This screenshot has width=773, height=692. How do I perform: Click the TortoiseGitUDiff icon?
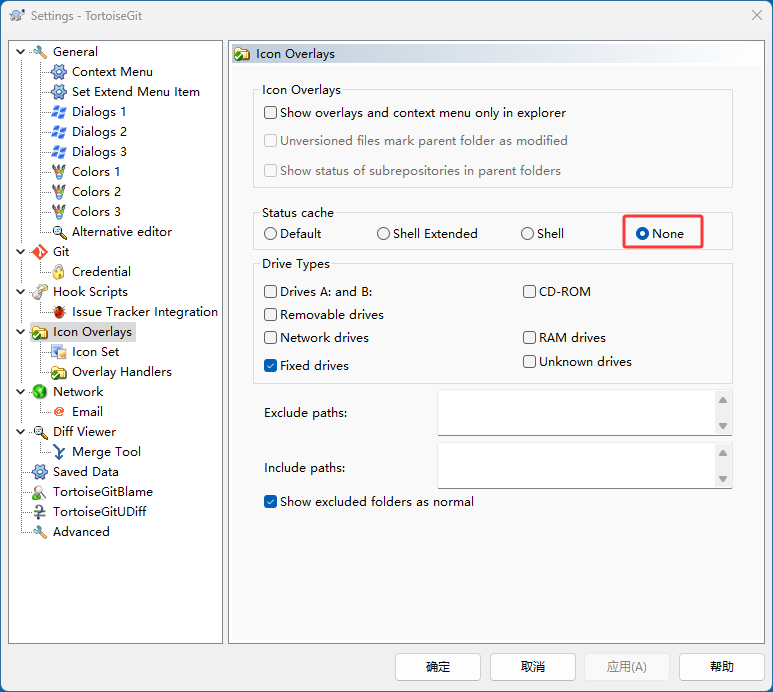[x=39, y=512]
